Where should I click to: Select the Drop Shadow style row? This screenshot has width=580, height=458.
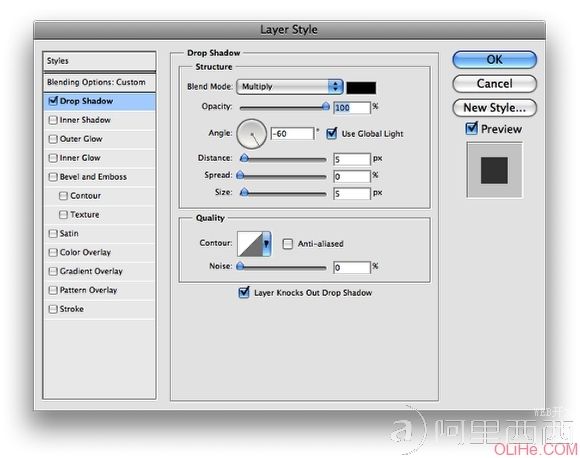click(x=99, y=101)
